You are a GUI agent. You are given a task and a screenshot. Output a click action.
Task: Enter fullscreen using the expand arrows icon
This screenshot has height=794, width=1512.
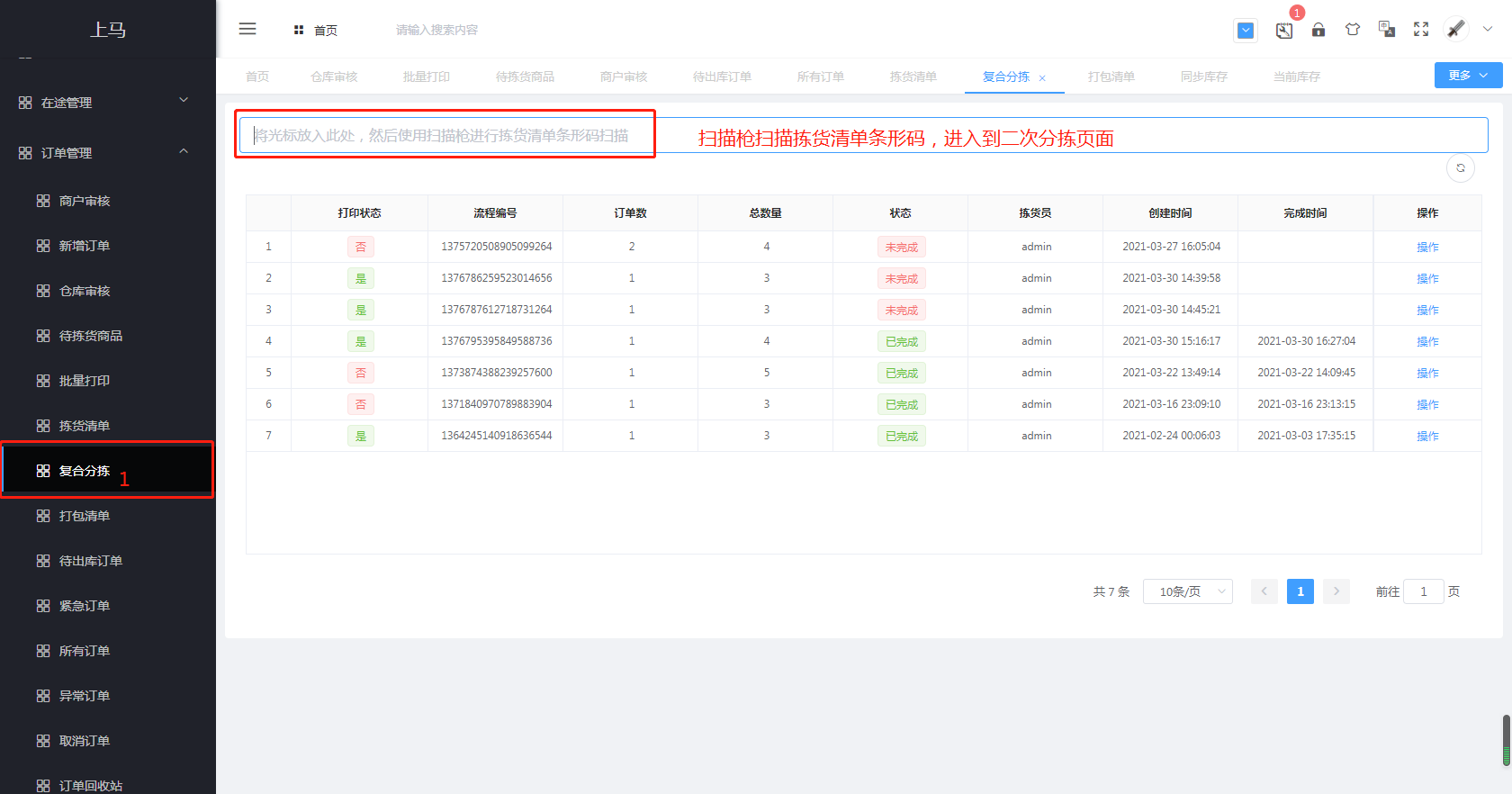click(x=1421, y=30)
